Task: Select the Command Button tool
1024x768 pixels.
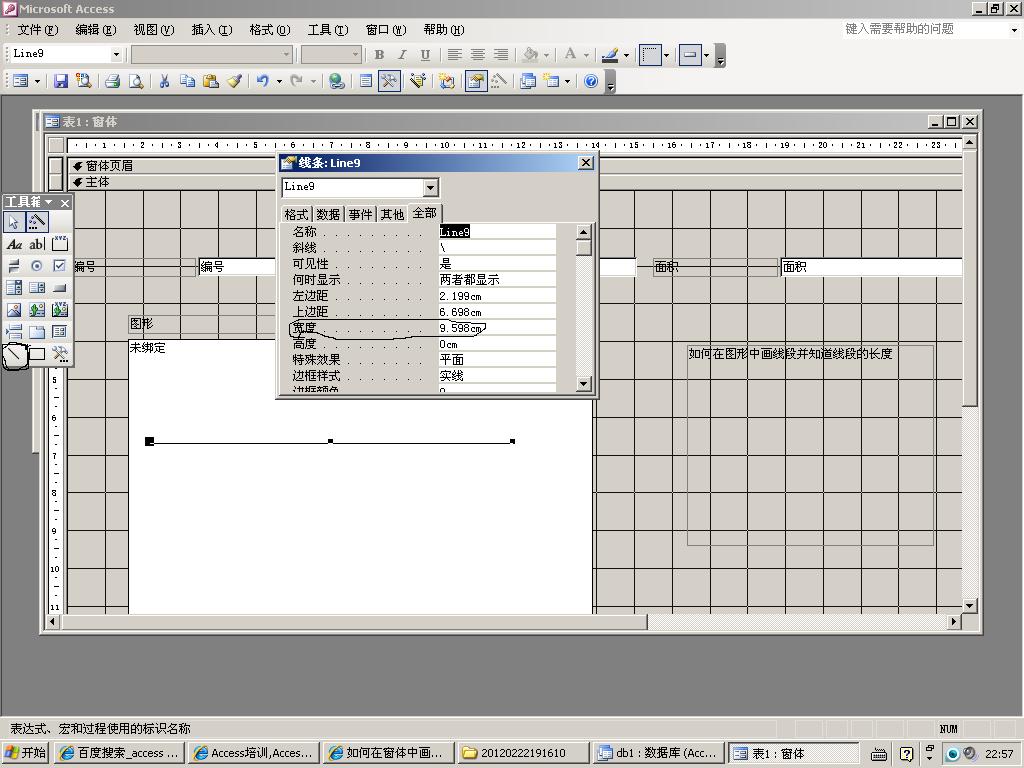Action: pos(59,287)
